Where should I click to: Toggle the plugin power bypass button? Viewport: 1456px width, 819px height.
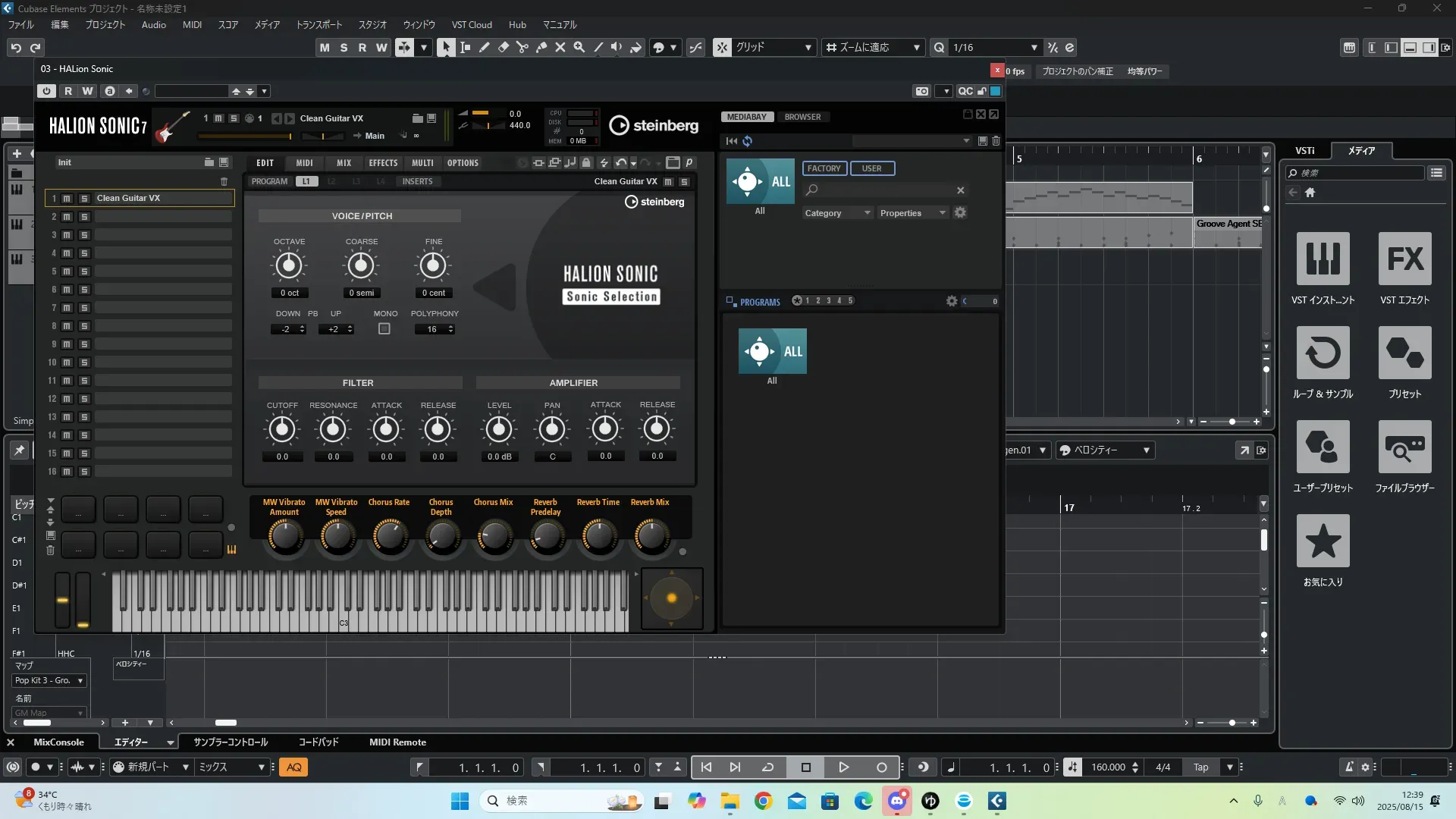pos(47,91)
